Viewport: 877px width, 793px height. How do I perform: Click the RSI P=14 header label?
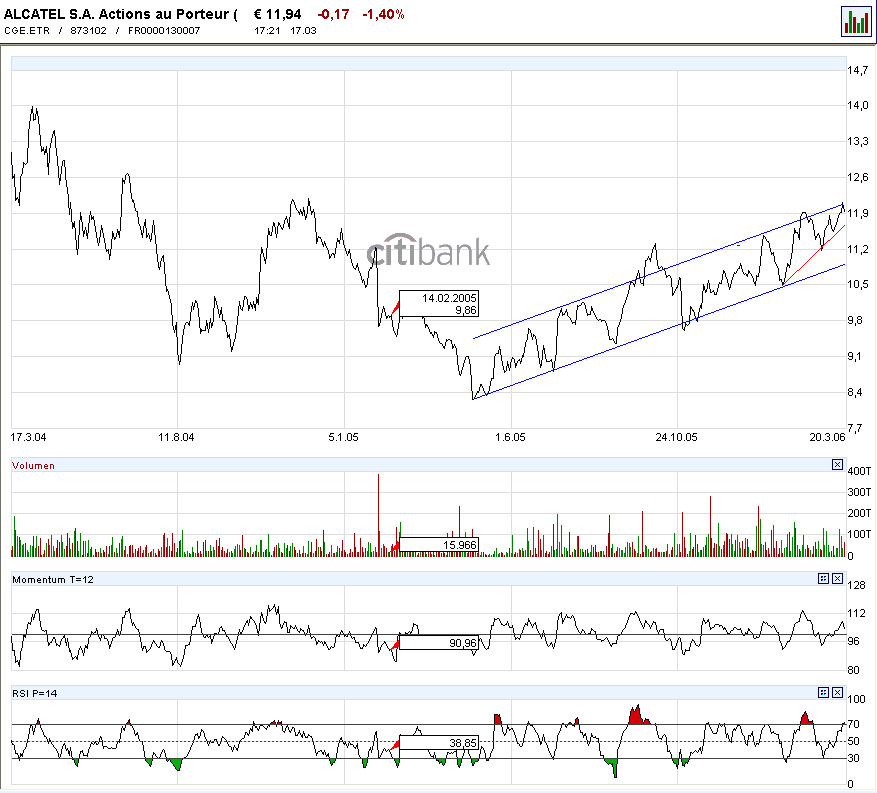click(35, 693)
